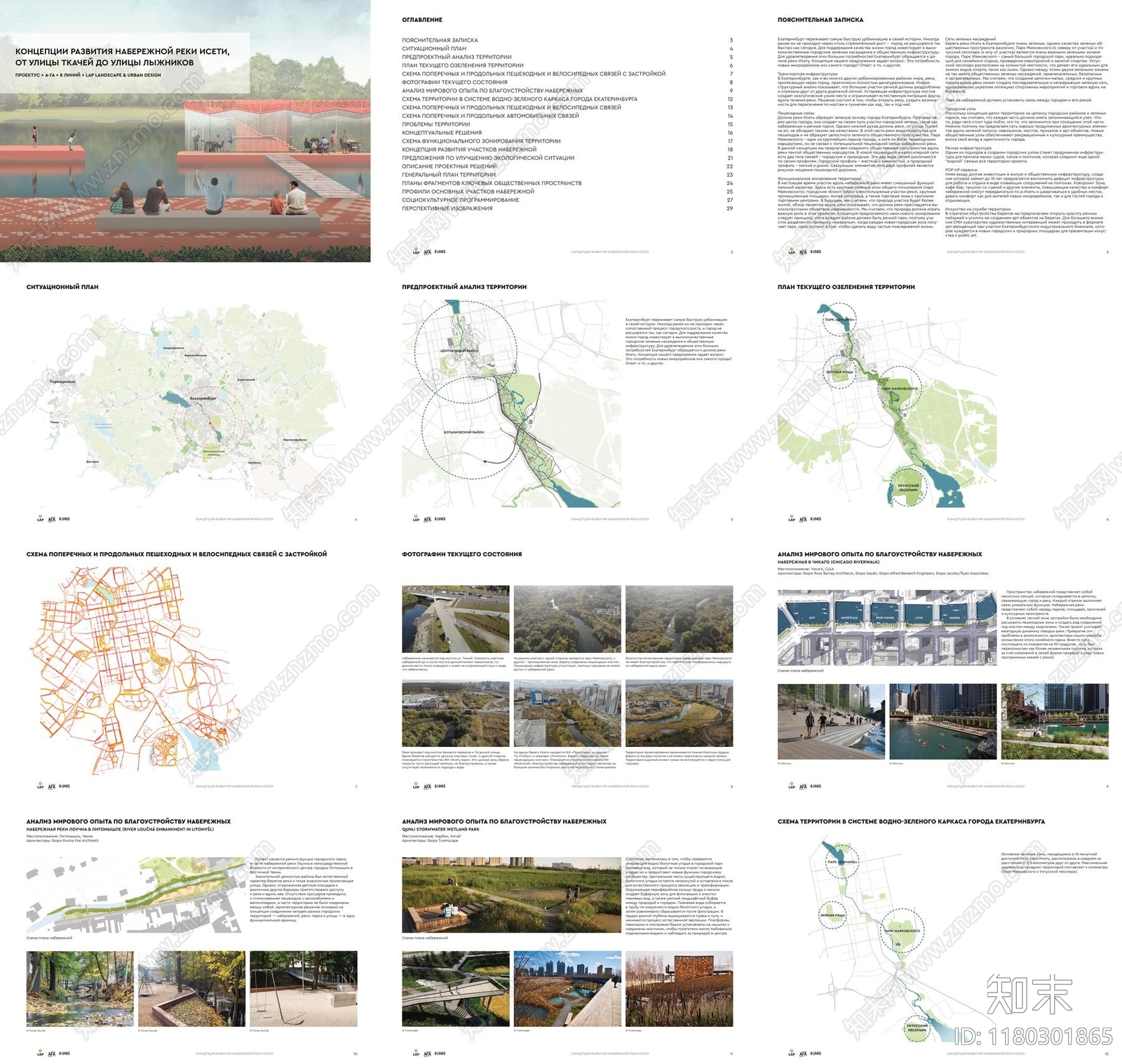Select 'СИТУАЦИОННЫЙ ПЛАН' entry in table of contents
The image size is (1122, 1064).
(x=567, y=48)
